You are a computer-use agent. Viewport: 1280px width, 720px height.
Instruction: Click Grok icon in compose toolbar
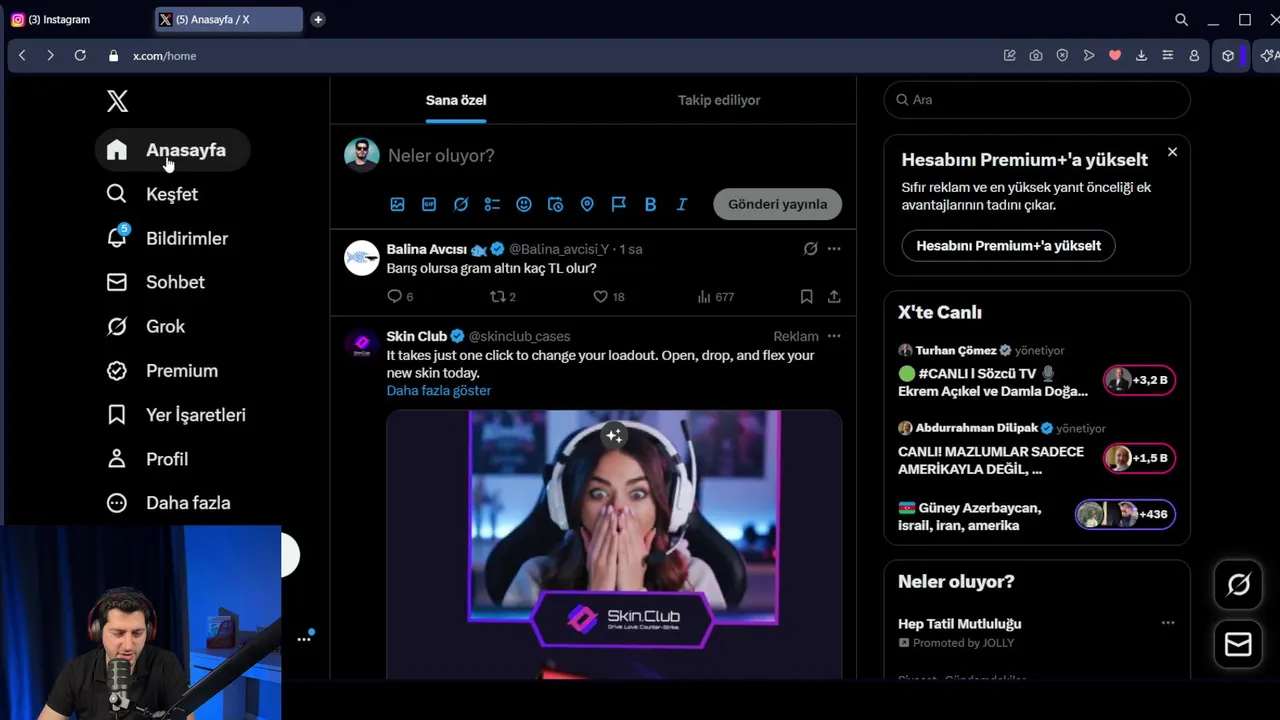point(461,204)
